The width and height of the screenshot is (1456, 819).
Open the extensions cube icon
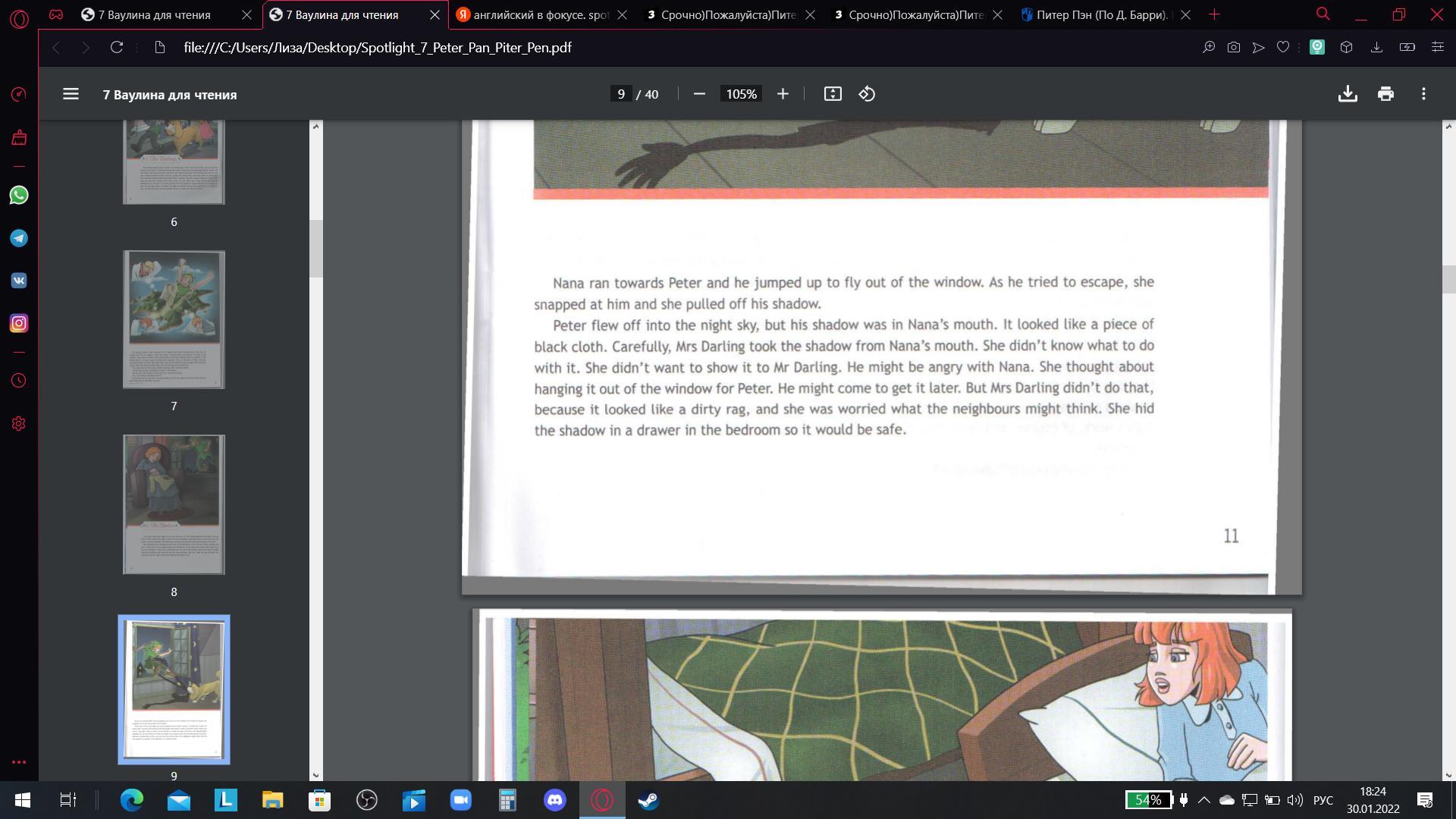tap(1346, 47)
